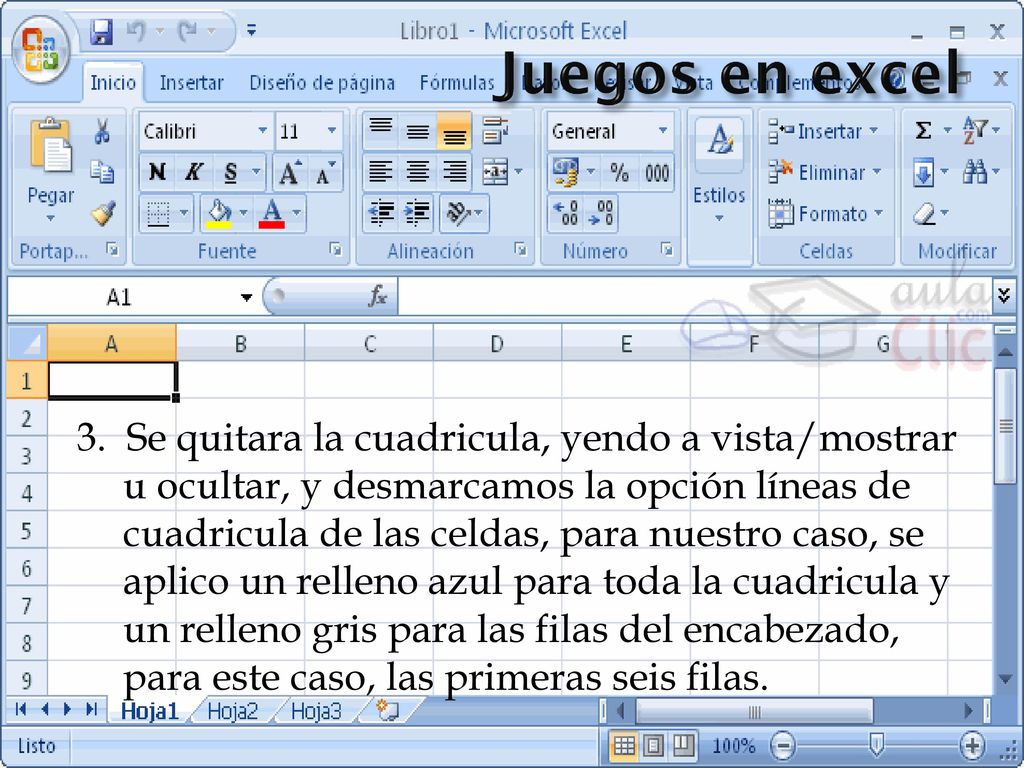Decrease font size with the small A
Image resolution: width=1024 pixels, height=768 pixels.
click(325, 173)
